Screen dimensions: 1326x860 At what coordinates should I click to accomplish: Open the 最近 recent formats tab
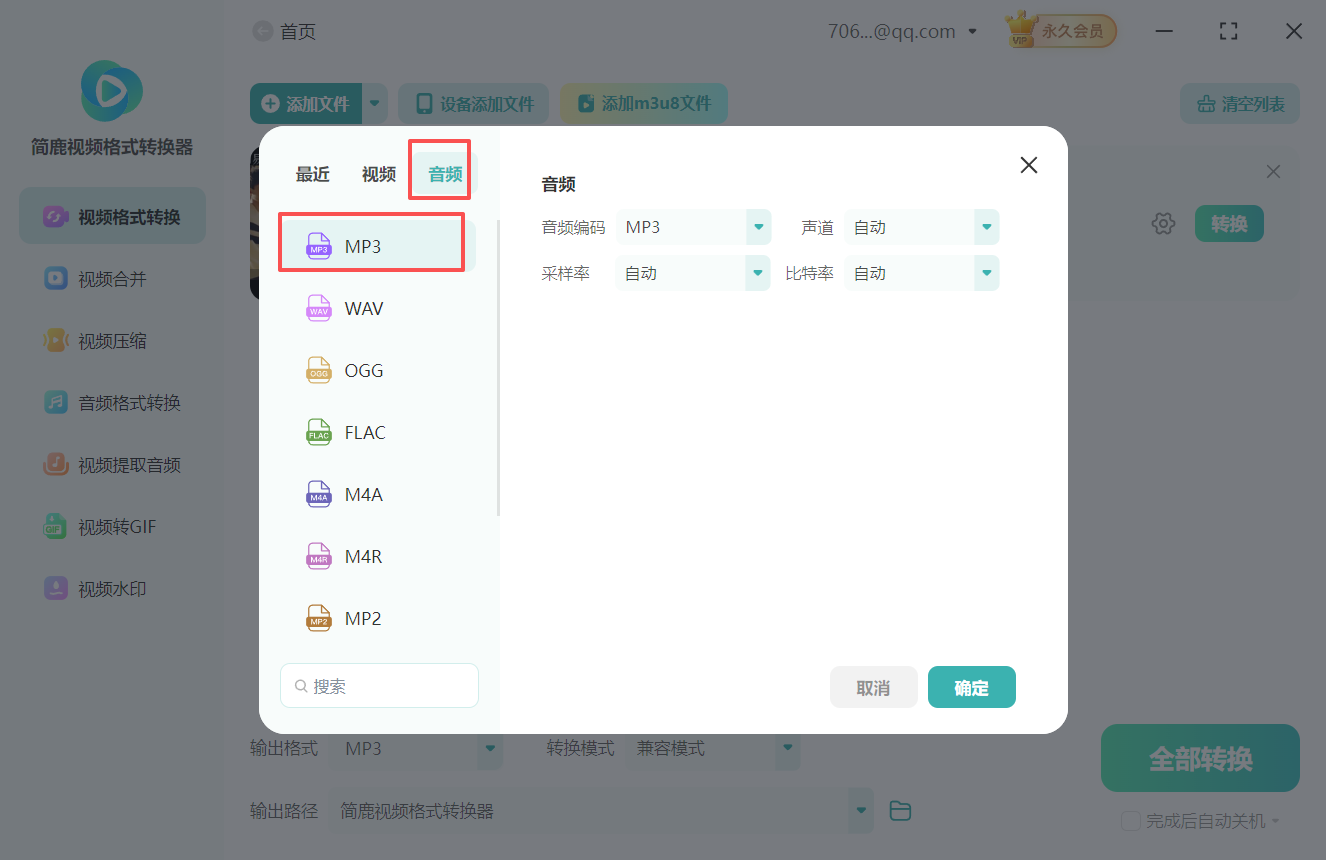(312, 172)
